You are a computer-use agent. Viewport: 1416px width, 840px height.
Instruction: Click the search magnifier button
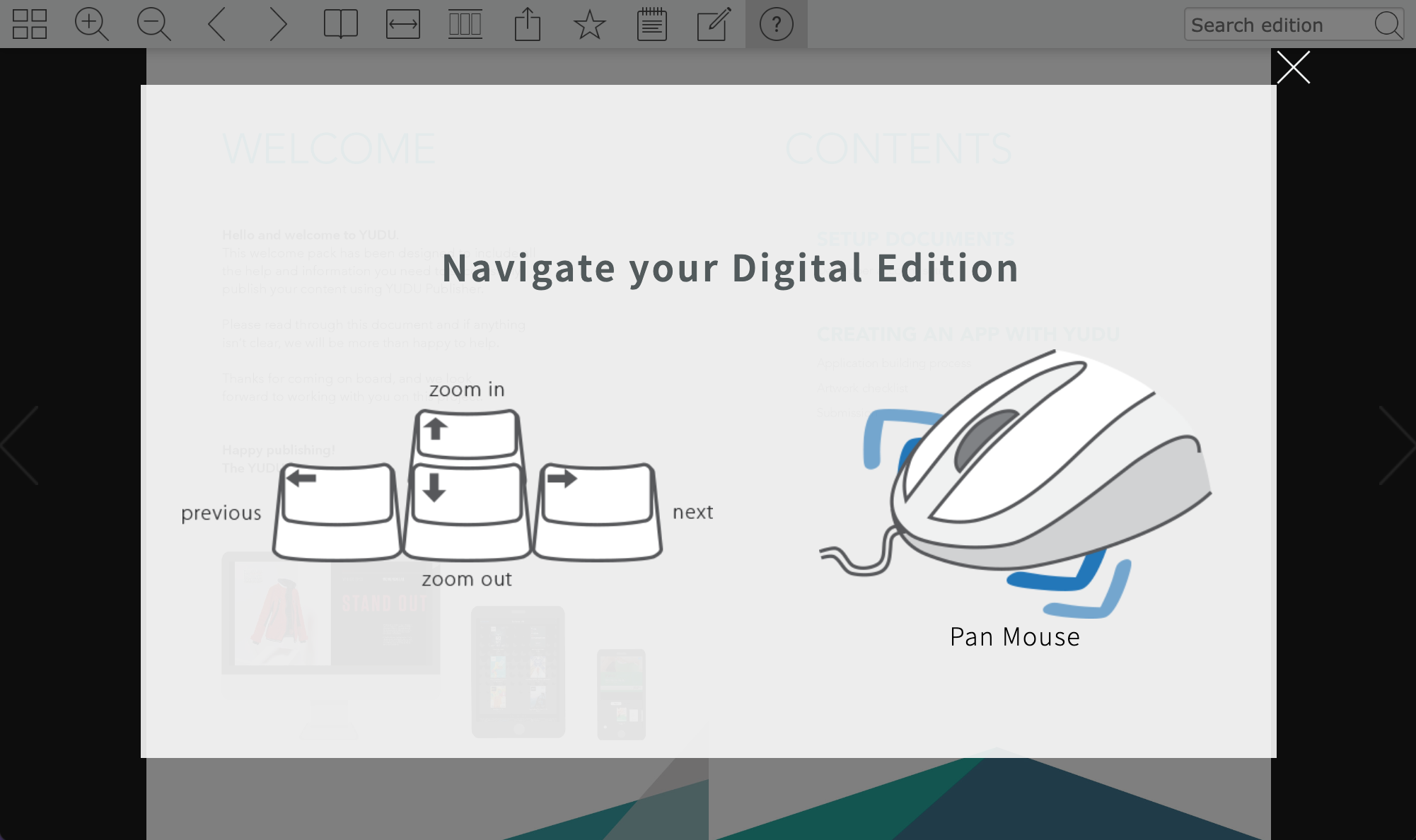tap(1388, 25)
